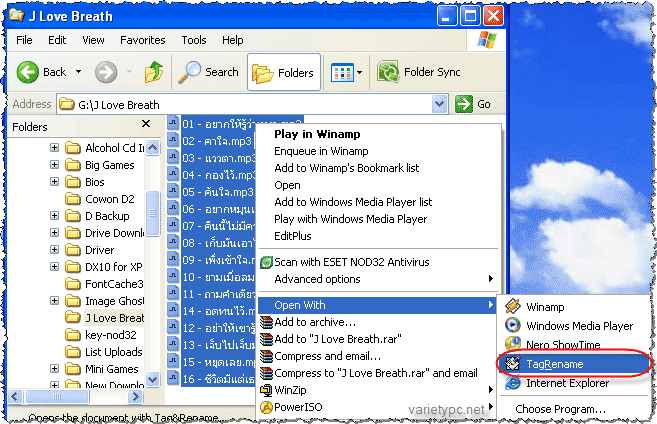The width and height of the screenshot is (657, 424).
Task: Open the Tools menu
Action: click(194, 40)
